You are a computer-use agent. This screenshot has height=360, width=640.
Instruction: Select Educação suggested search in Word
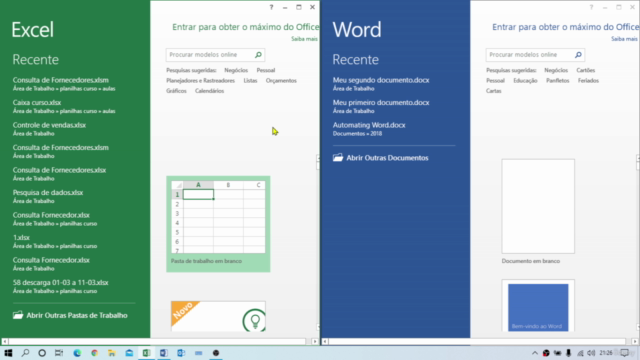[525, 80]
